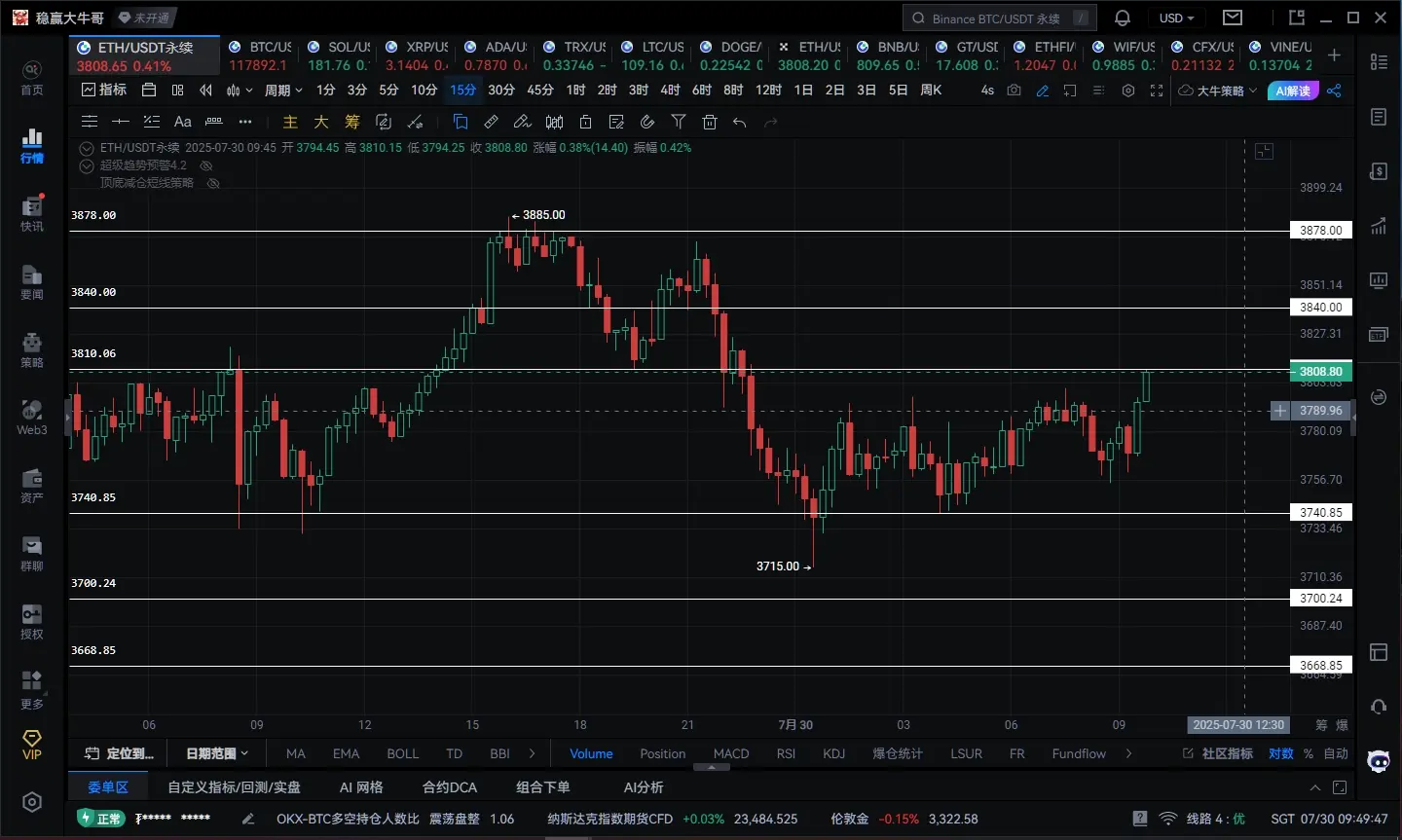Viewport: 1402px width, 840px height.
Task: Take a chart screenshot with camera icon
Action: click(x=1015, y=90)
